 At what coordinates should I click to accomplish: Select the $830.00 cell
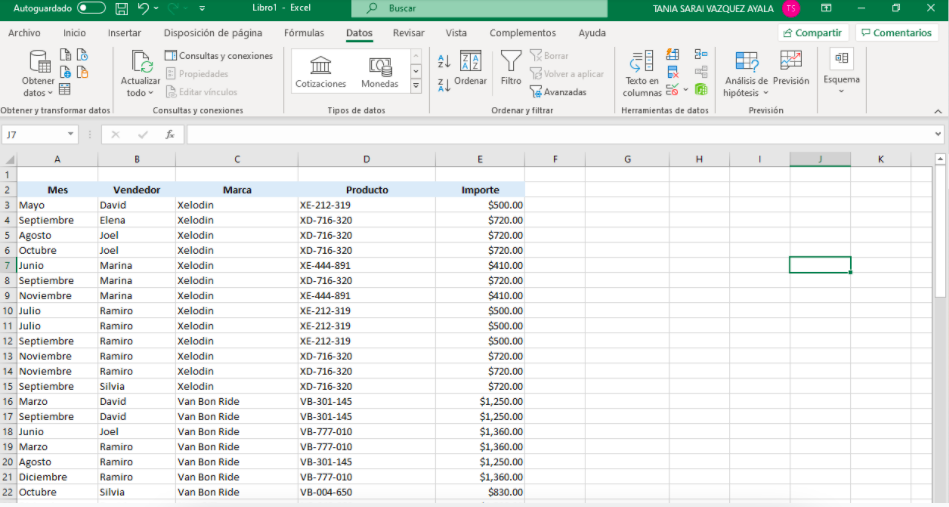point(480,492)
